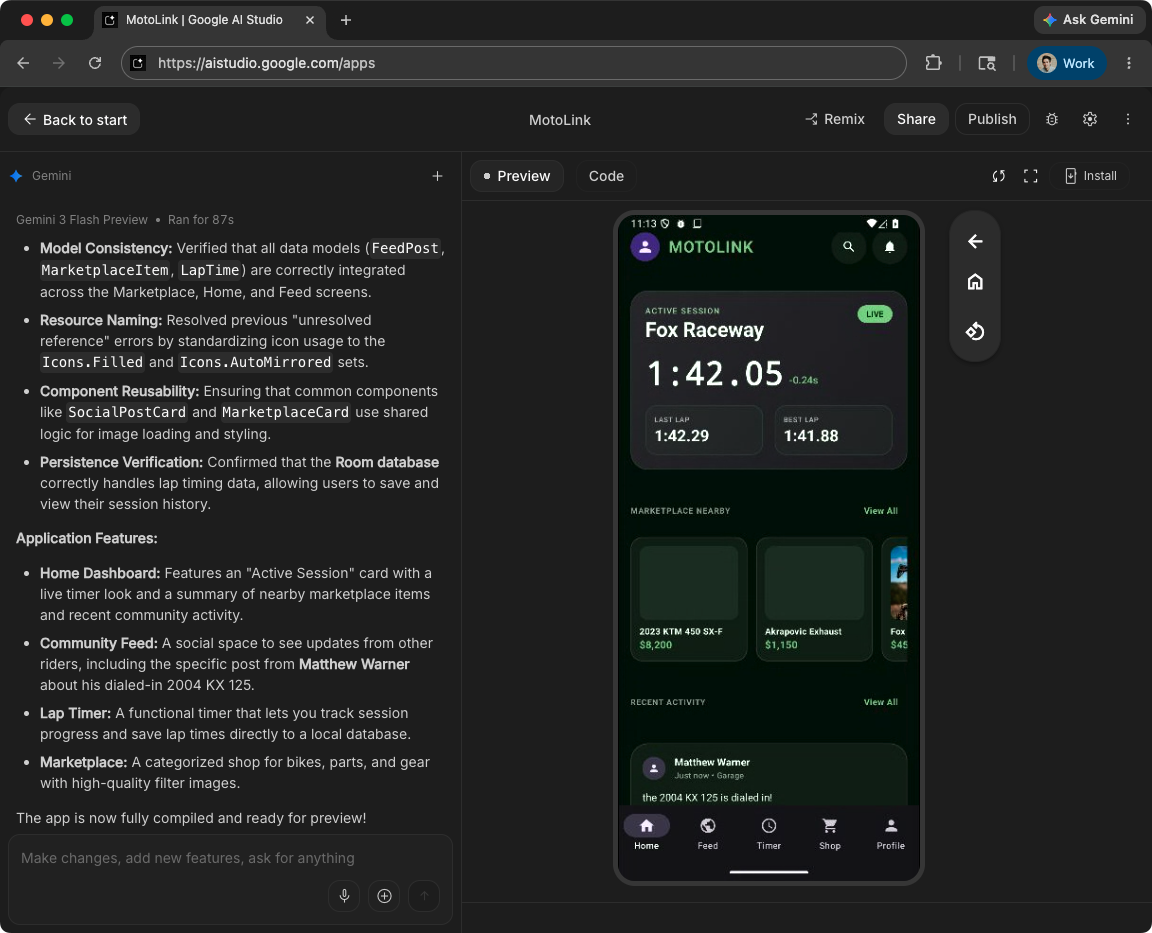Click the Fox Raceway session title
Screen dimensions: 1152x933
705,331
